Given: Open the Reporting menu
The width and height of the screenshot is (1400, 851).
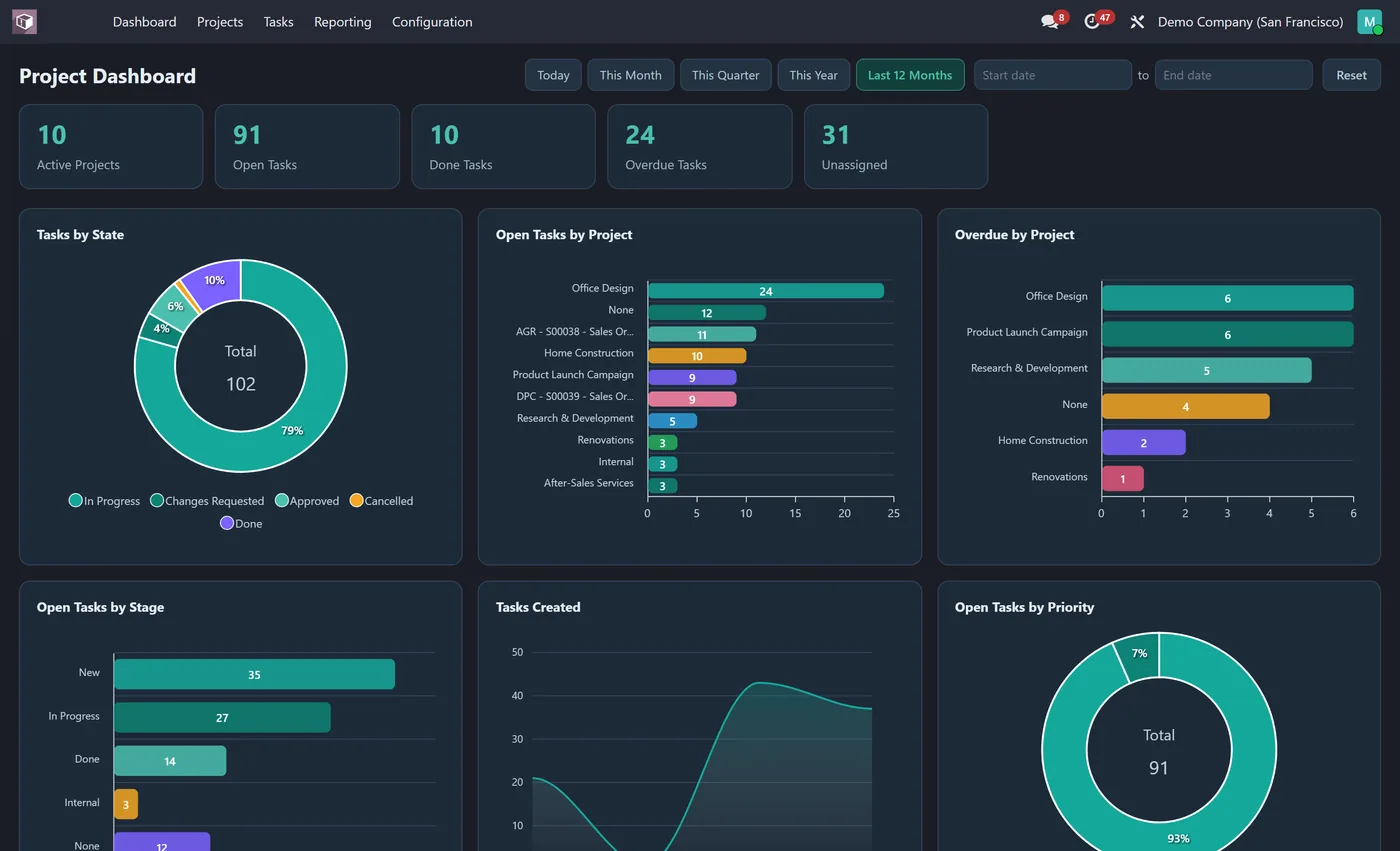Looking at the screenshot, I should 342,21.
